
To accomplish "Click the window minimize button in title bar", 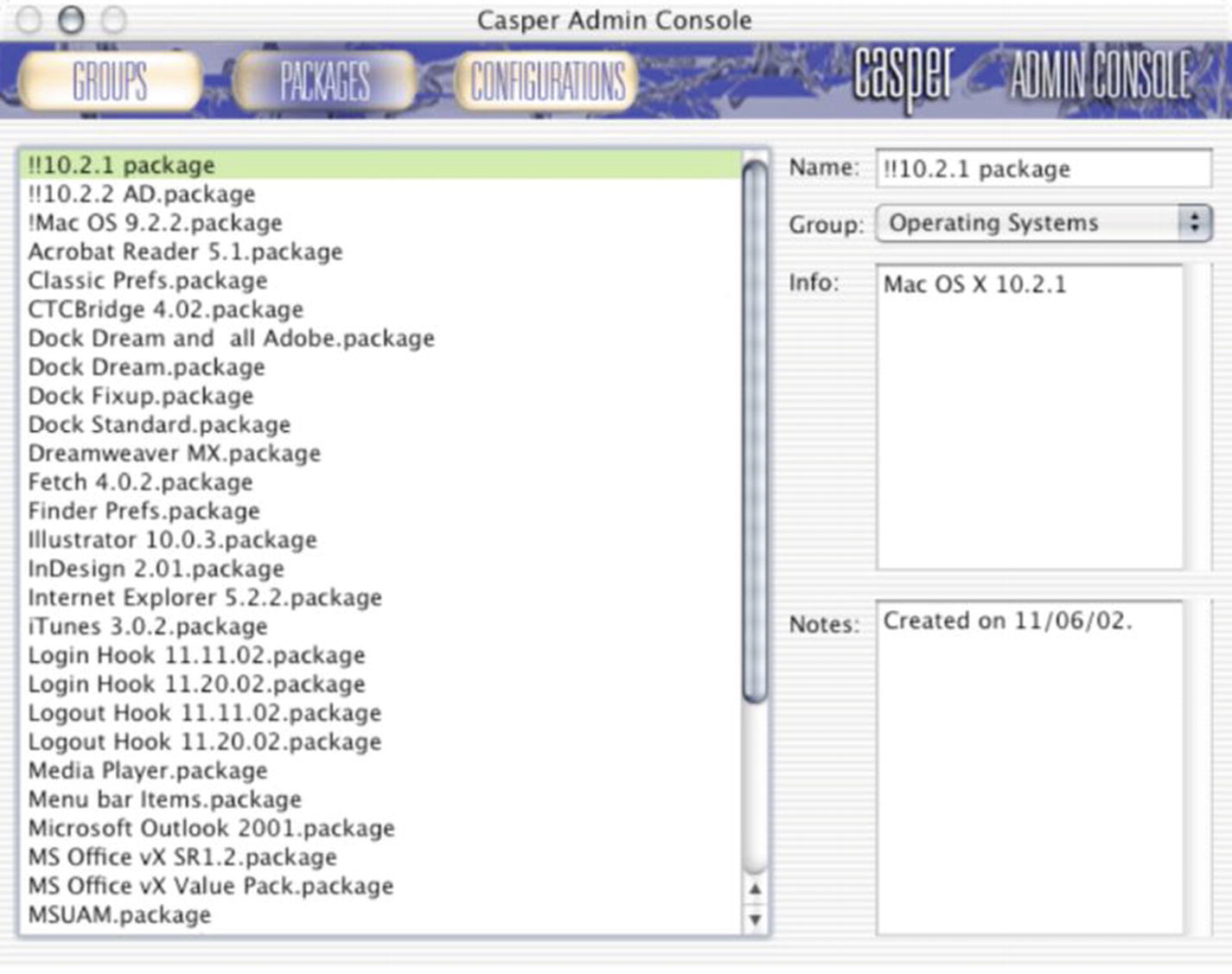I will [x=71, y=19].
